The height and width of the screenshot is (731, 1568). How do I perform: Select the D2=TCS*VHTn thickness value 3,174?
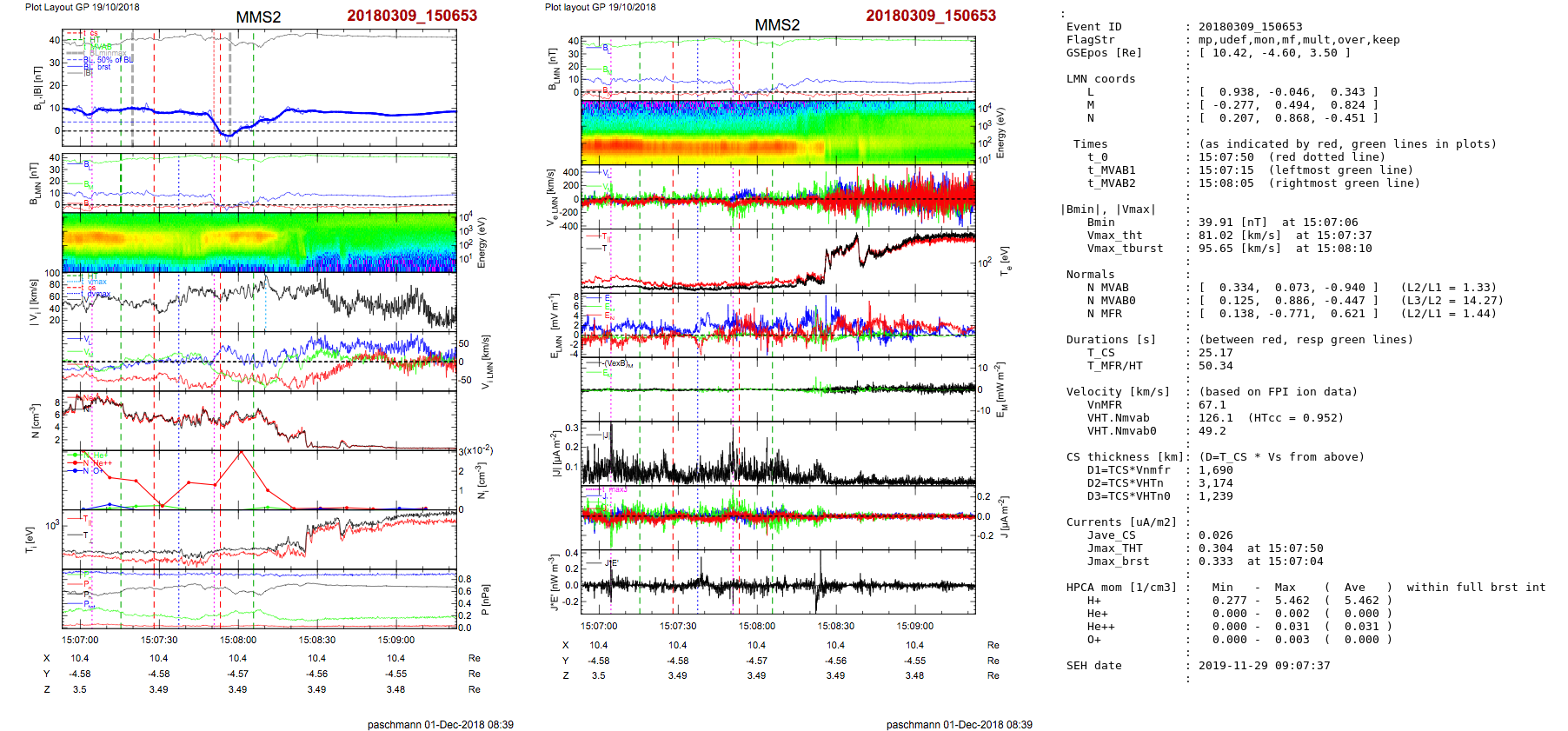tap(1215, 483)
